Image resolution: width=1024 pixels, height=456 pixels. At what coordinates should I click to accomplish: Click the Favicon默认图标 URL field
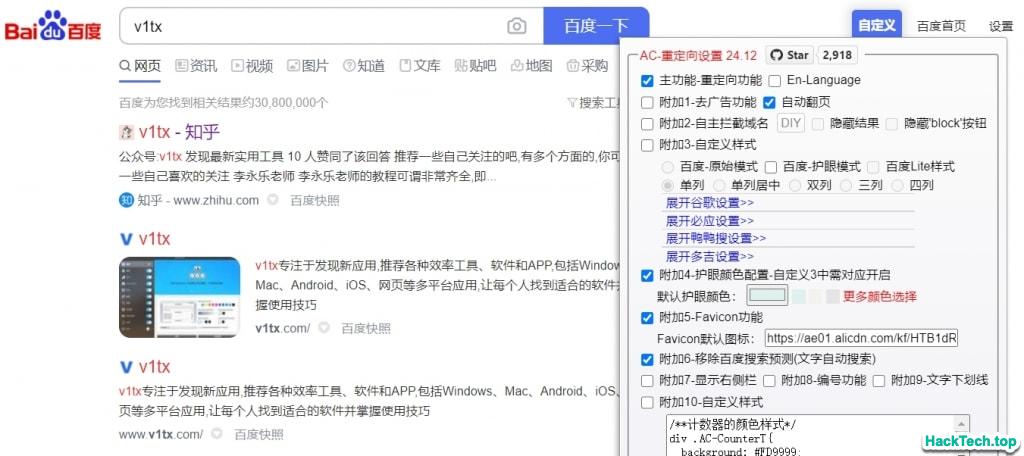(861, 338)
